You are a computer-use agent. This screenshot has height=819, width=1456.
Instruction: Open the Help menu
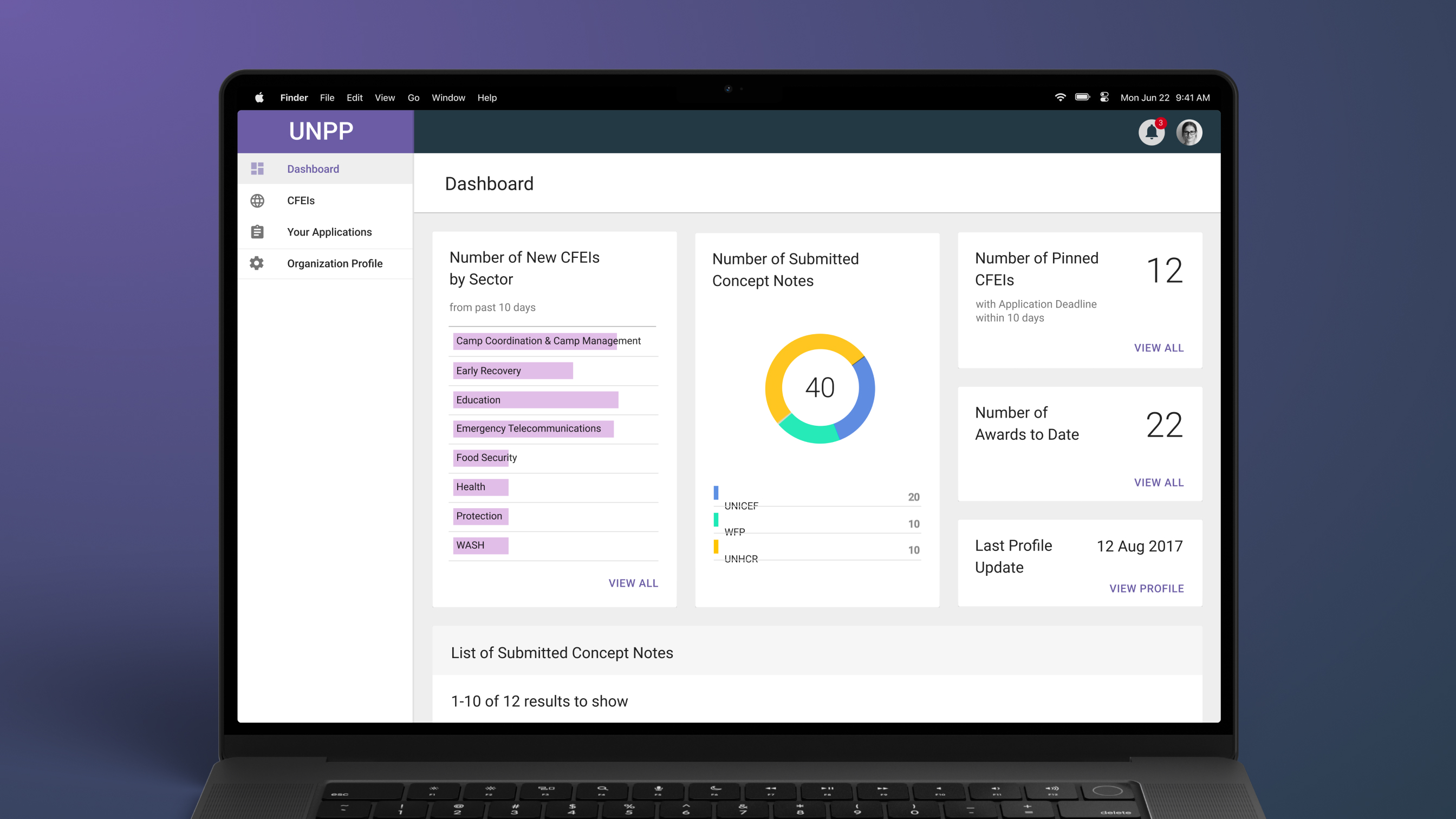[x=486, y=97]
